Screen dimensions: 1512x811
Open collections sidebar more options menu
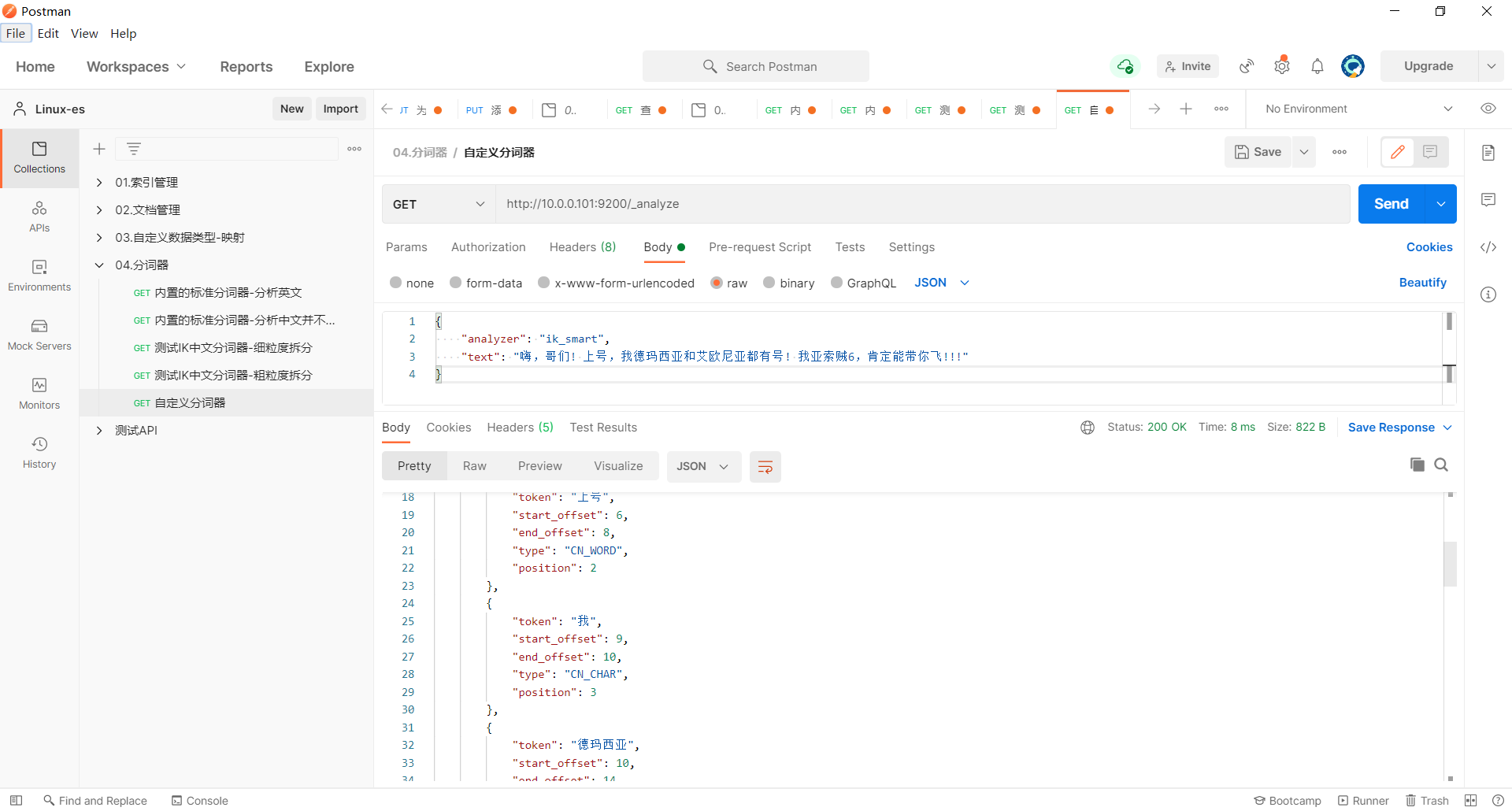click(x=354, y=149)
